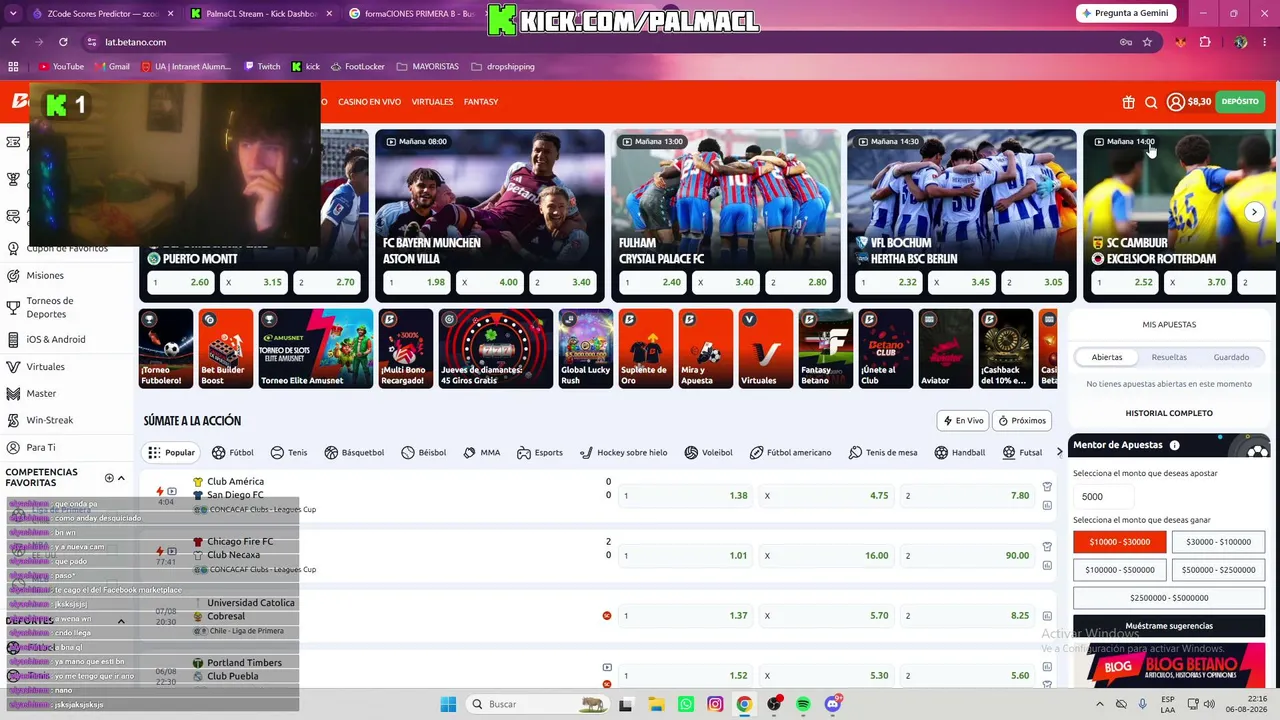The image size is (1280, 720).
Task: Open statistics icon on Universidad Catolica row
Action: click(1047, 616)
